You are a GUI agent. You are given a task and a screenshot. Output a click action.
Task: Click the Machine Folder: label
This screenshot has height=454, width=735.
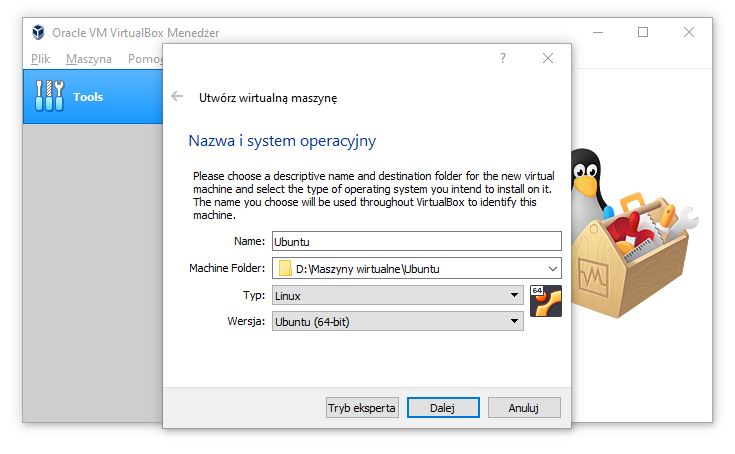pos(227,268)
